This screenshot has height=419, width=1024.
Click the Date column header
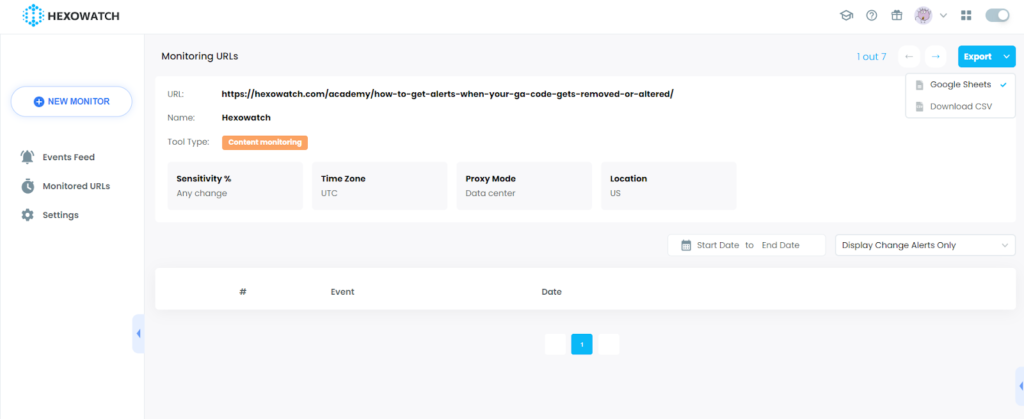(x=552, y=292)
